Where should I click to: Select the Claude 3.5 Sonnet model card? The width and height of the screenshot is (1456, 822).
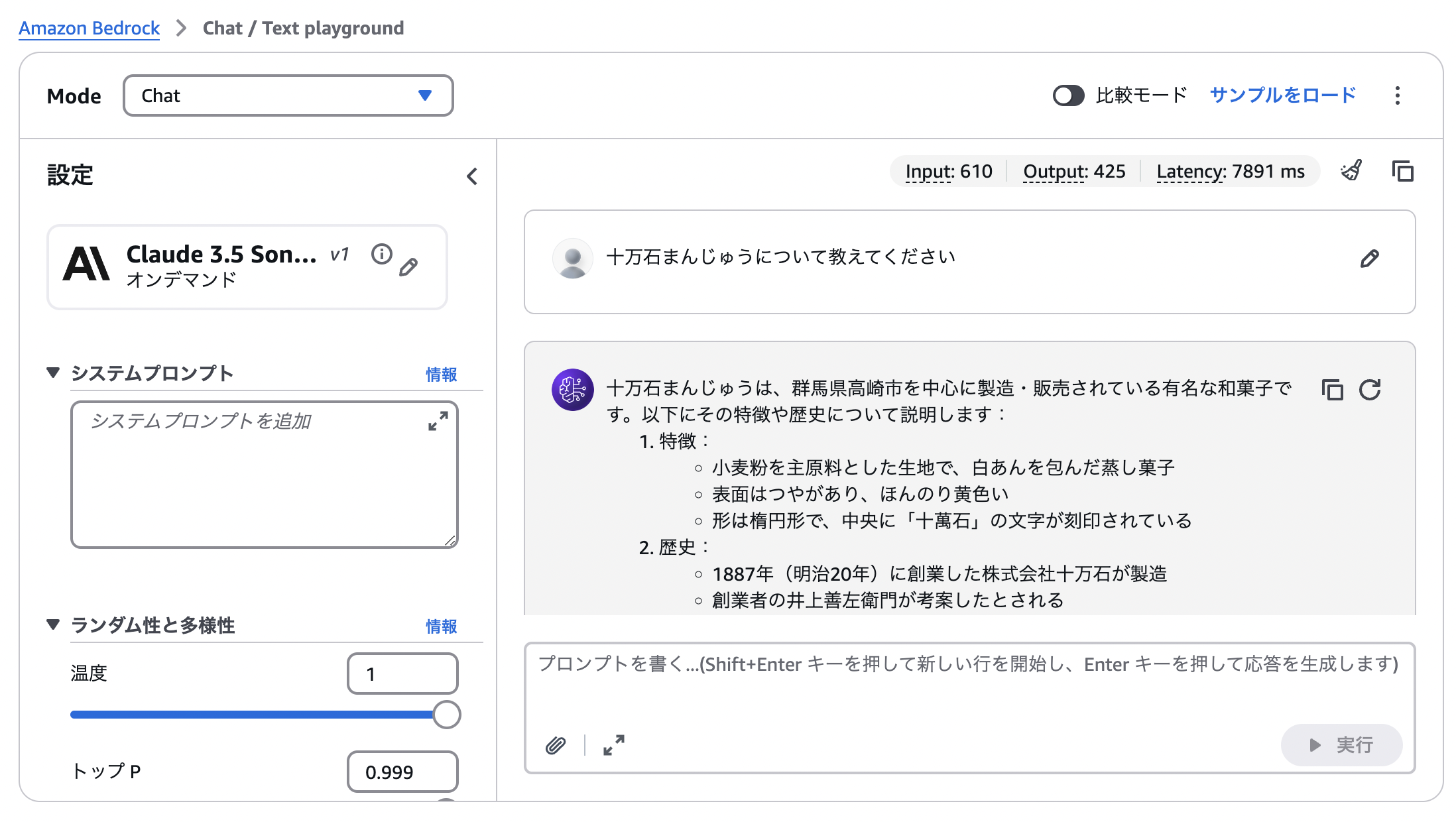click(247, 267)
